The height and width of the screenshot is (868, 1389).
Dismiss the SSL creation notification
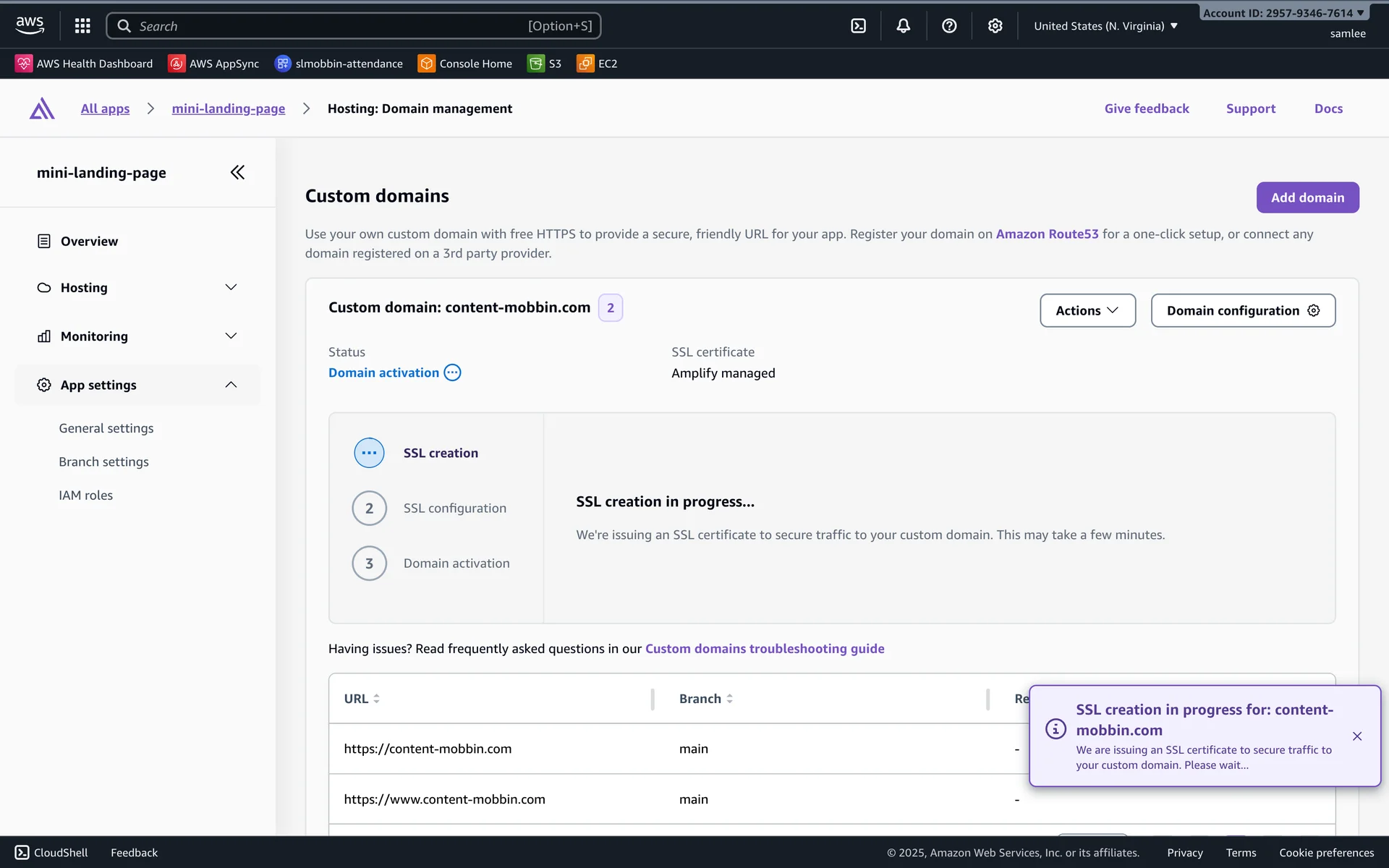[x=1357, y=736]
